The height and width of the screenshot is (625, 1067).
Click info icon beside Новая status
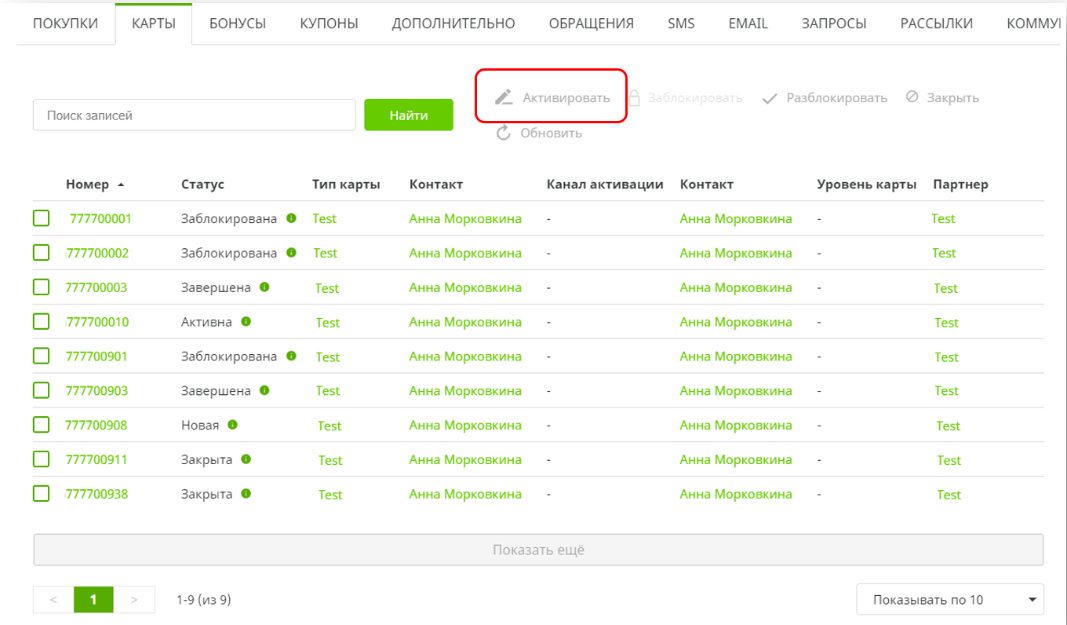click(x=233, y=425)
